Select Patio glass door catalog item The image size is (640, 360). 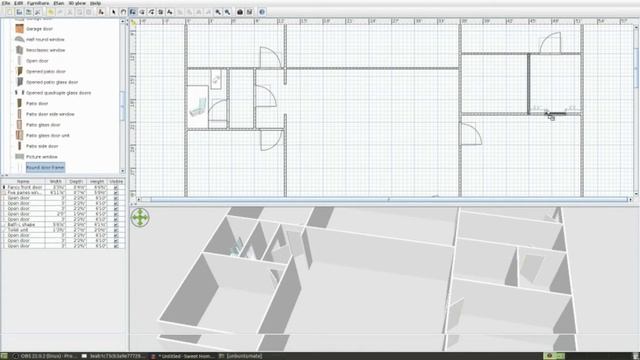[x=43, y=125]
